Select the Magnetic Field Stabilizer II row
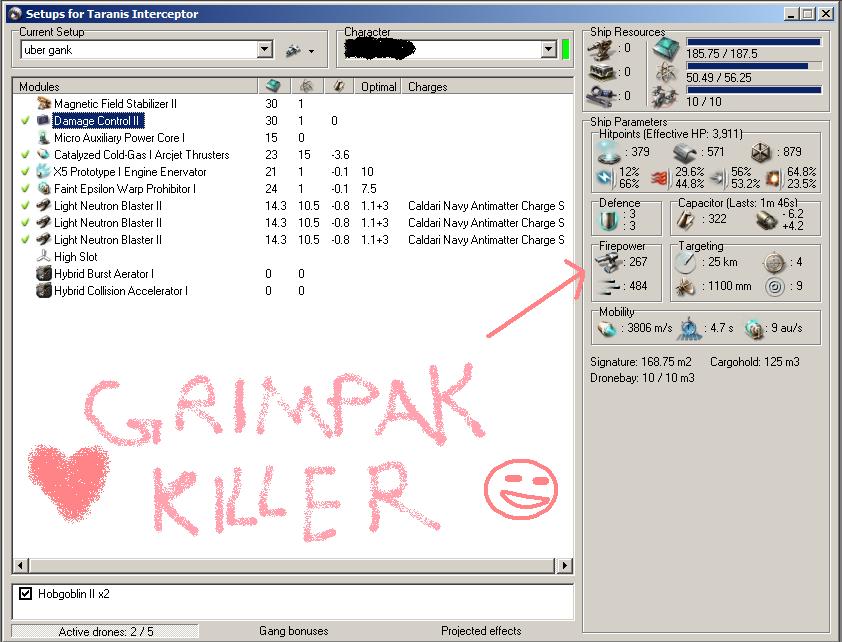Screen dimensions: 842x642 [x=293, y=104]
